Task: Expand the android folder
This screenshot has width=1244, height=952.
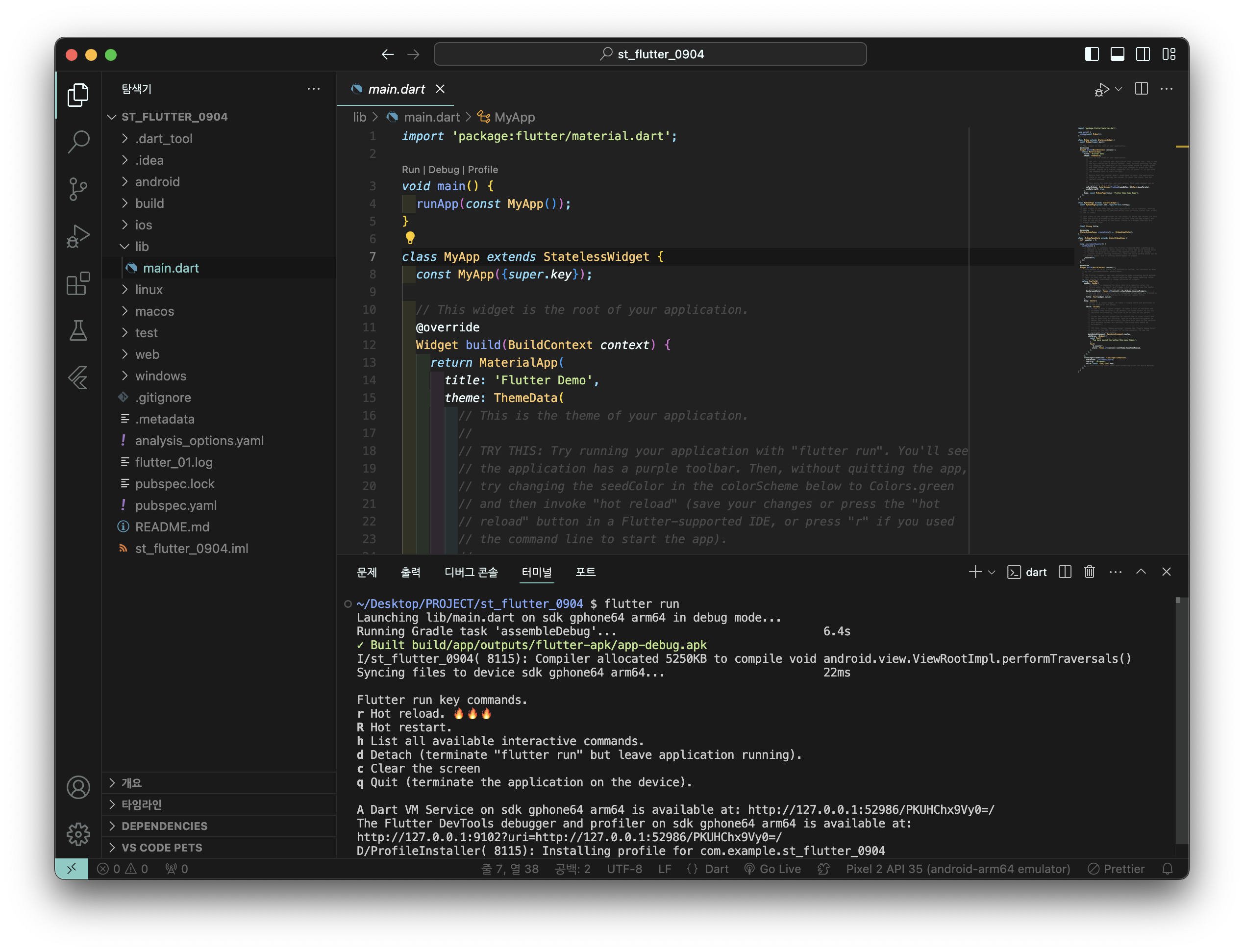Action: click(x=157, y=182)
